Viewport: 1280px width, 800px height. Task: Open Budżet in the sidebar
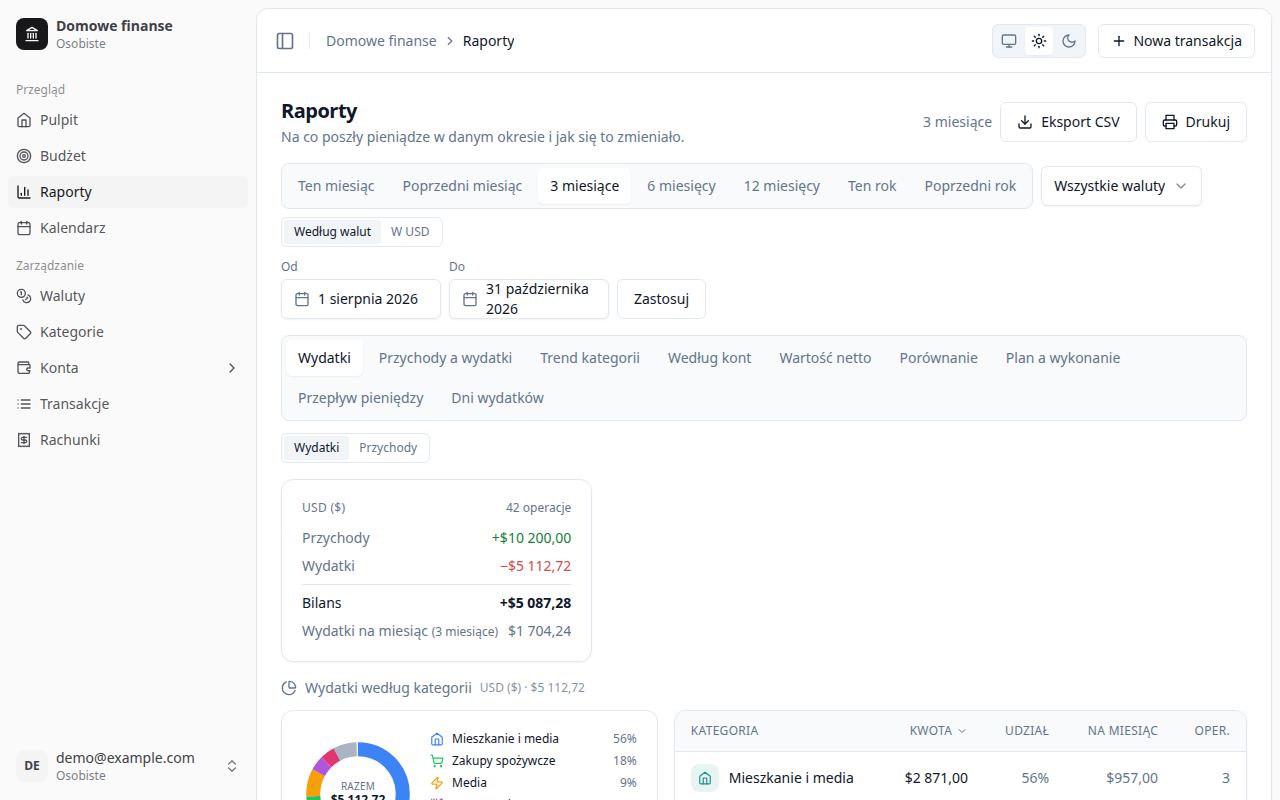coord(128,156)
